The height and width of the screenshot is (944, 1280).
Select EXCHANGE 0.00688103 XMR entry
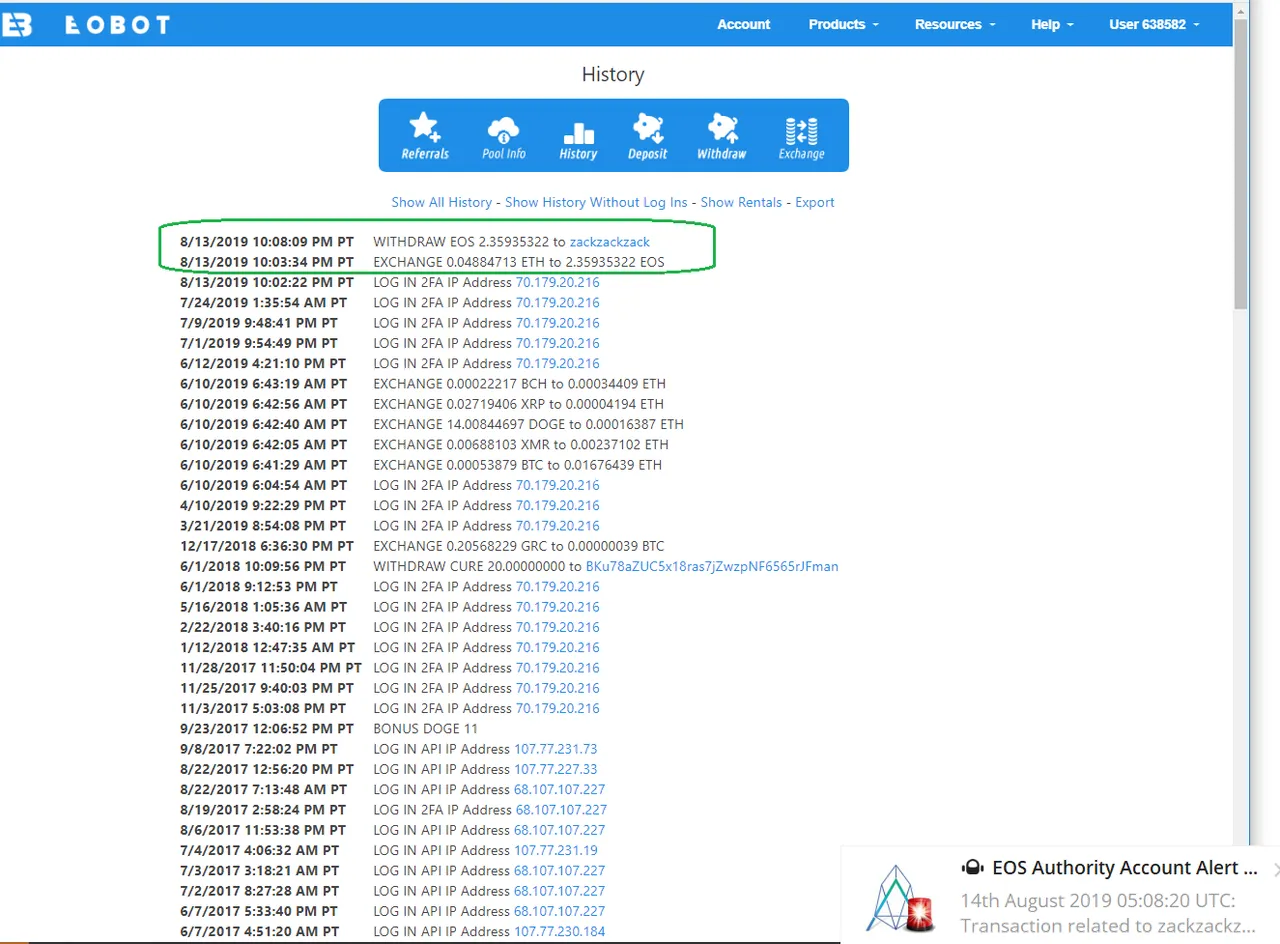pyautogui.click(x=521, y=444)
